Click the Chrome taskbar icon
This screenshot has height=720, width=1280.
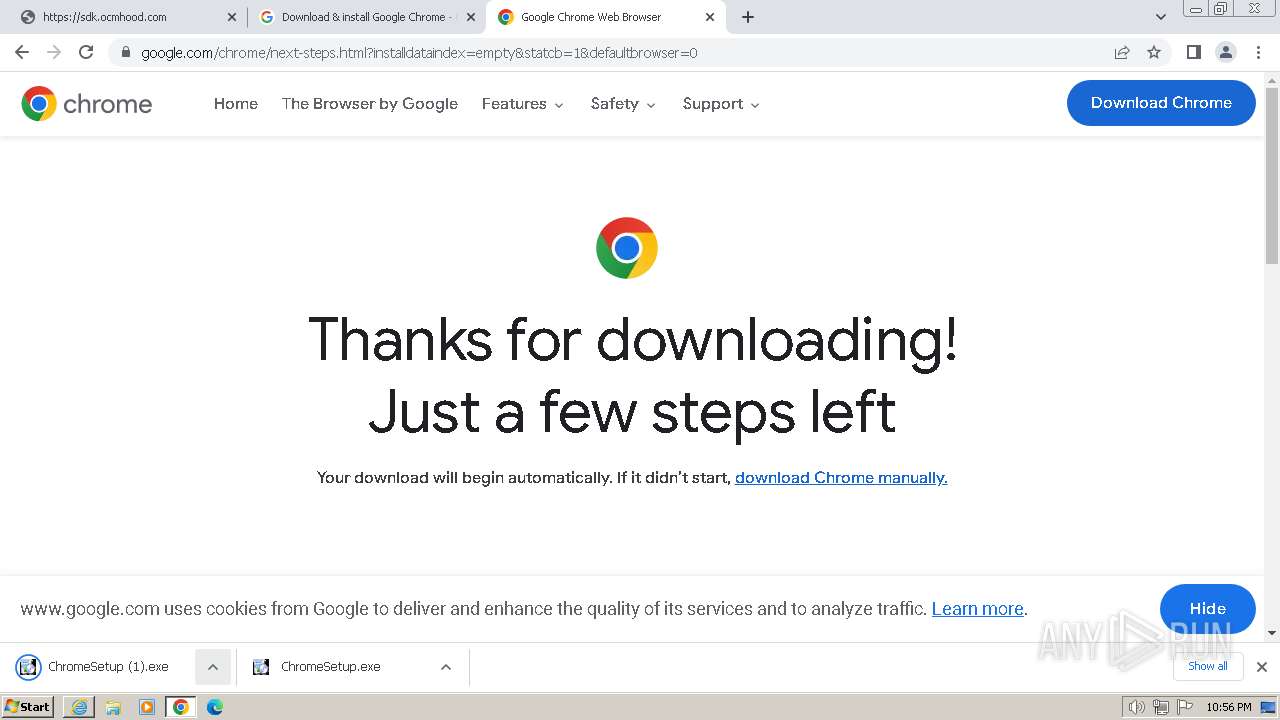pyautogui.click(x=181, y=707)
